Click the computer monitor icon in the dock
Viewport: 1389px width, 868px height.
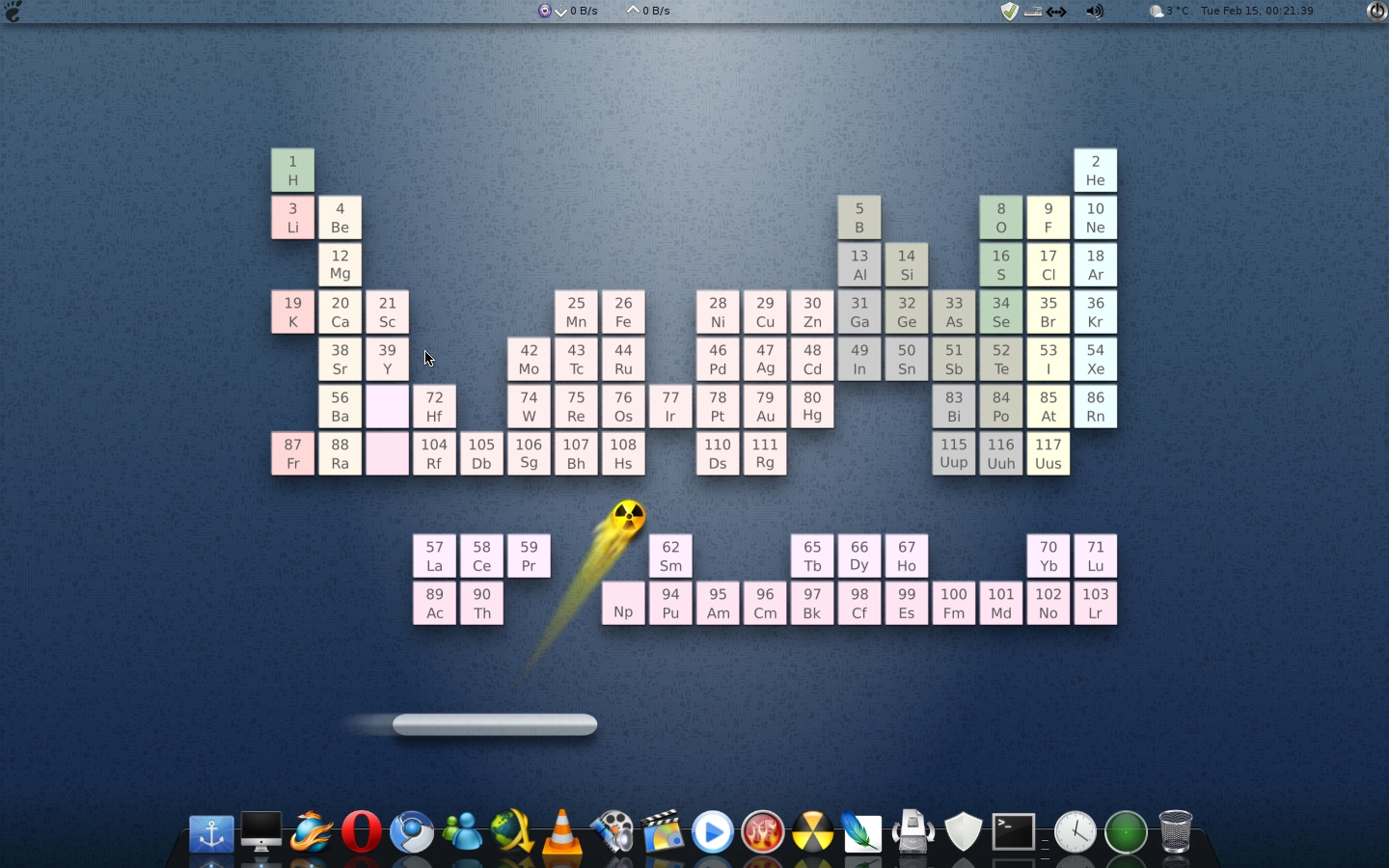point(261,832)
